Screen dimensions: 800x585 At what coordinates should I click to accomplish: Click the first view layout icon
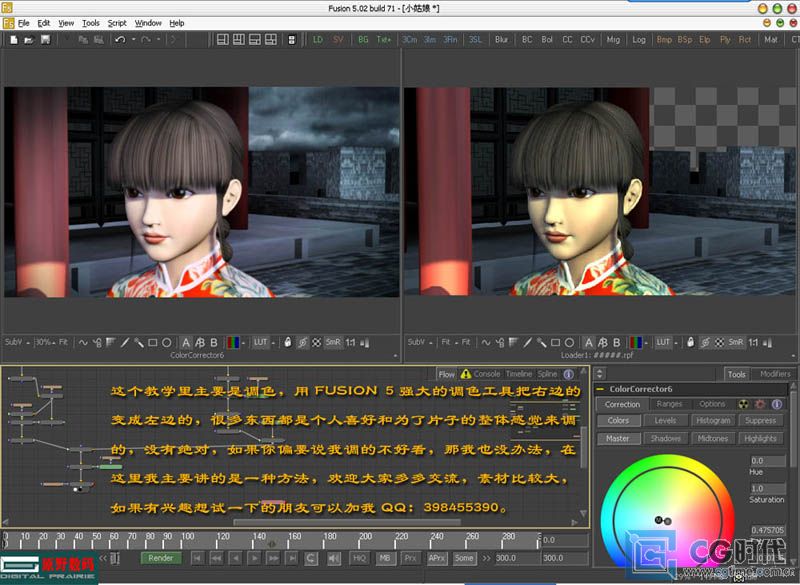point(223,40)
